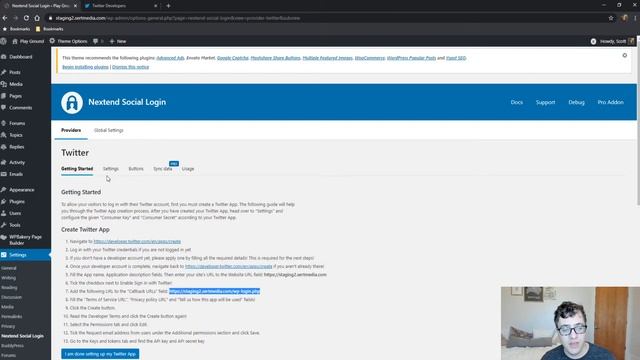640x360 pixels.
Task: Switch to the Usage sub-tab
Action: point(188,169)
